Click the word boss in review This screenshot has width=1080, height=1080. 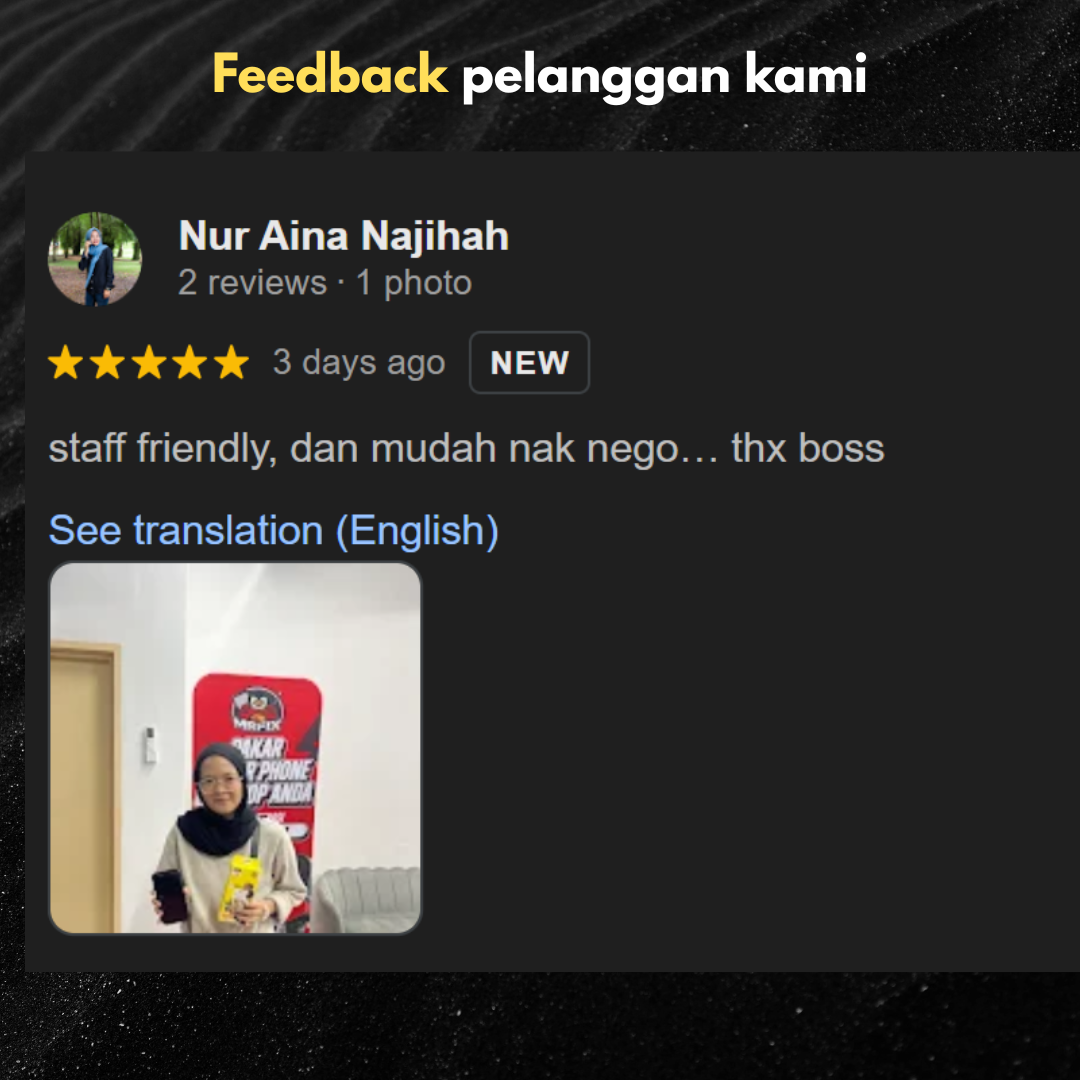tap(841, 448)
